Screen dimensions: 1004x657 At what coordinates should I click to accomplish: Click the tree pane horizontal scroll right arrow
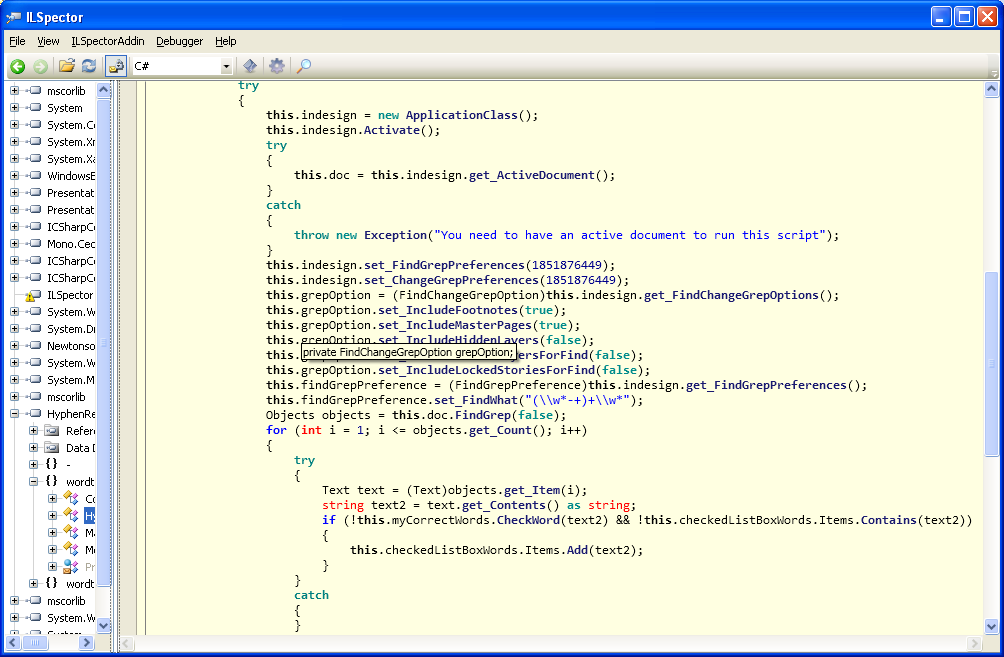(x=86, y=642)
